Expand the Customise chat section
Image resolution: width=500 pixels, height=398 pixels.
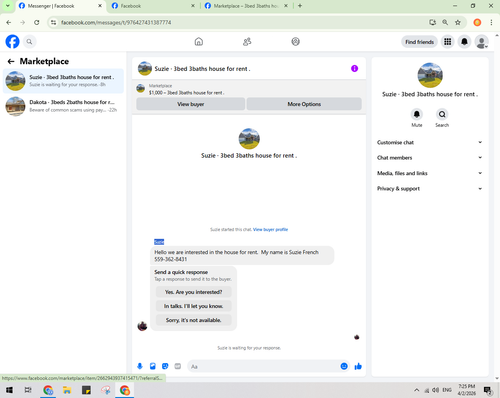430,142
